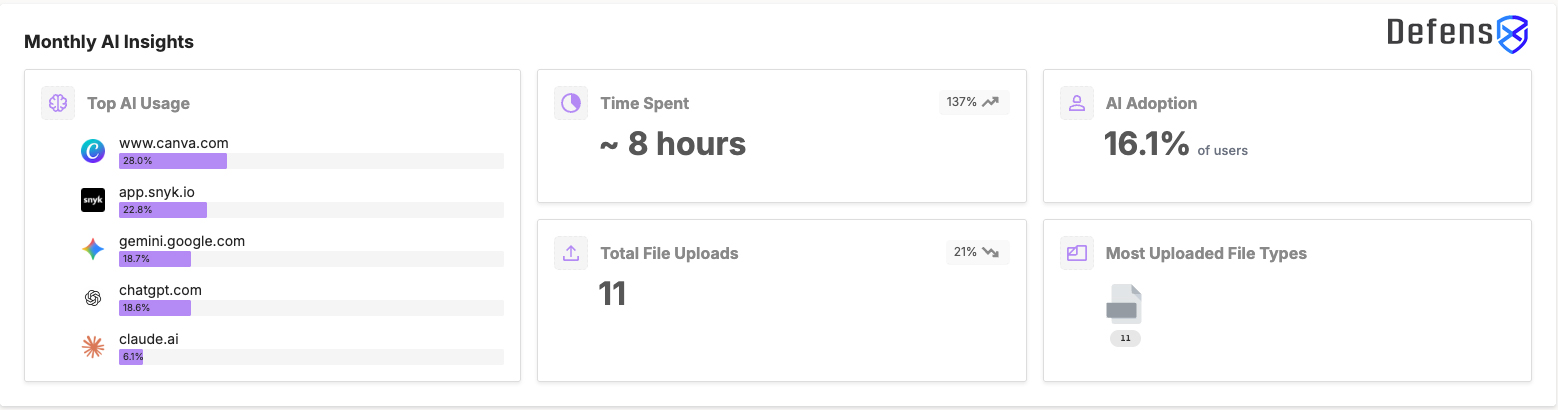This screenshot has height=410, width=1558.
Task: Click the 137% upward trend badge
Action: point(973,102)
